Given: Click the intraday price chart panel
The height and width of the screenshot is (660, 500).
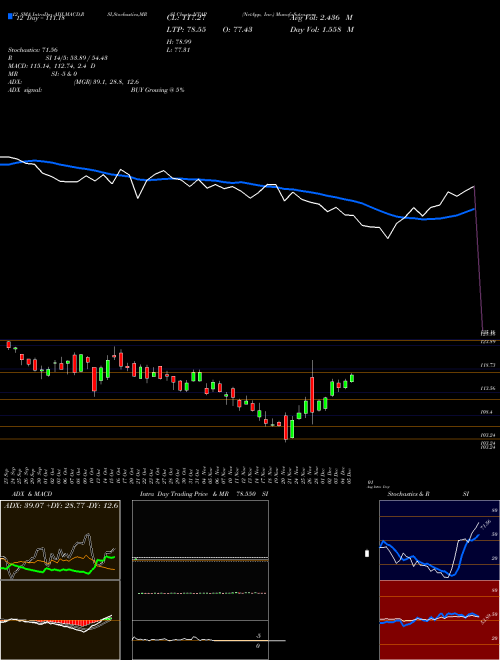Looking at the screenshot, I should [x=200, y=560].
